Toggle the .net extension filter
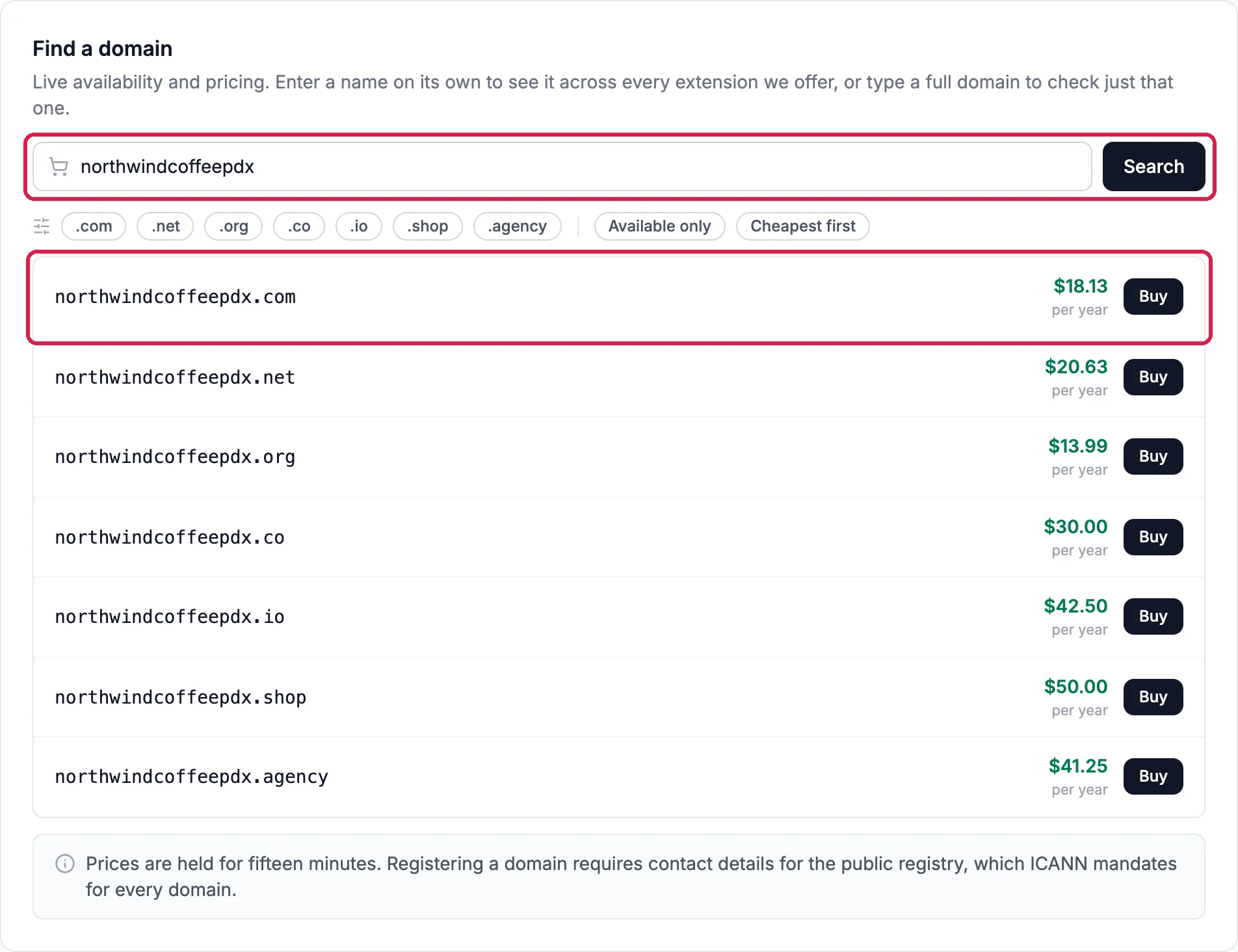Screen dimensions: 1238x952 (x=165, y=226)
